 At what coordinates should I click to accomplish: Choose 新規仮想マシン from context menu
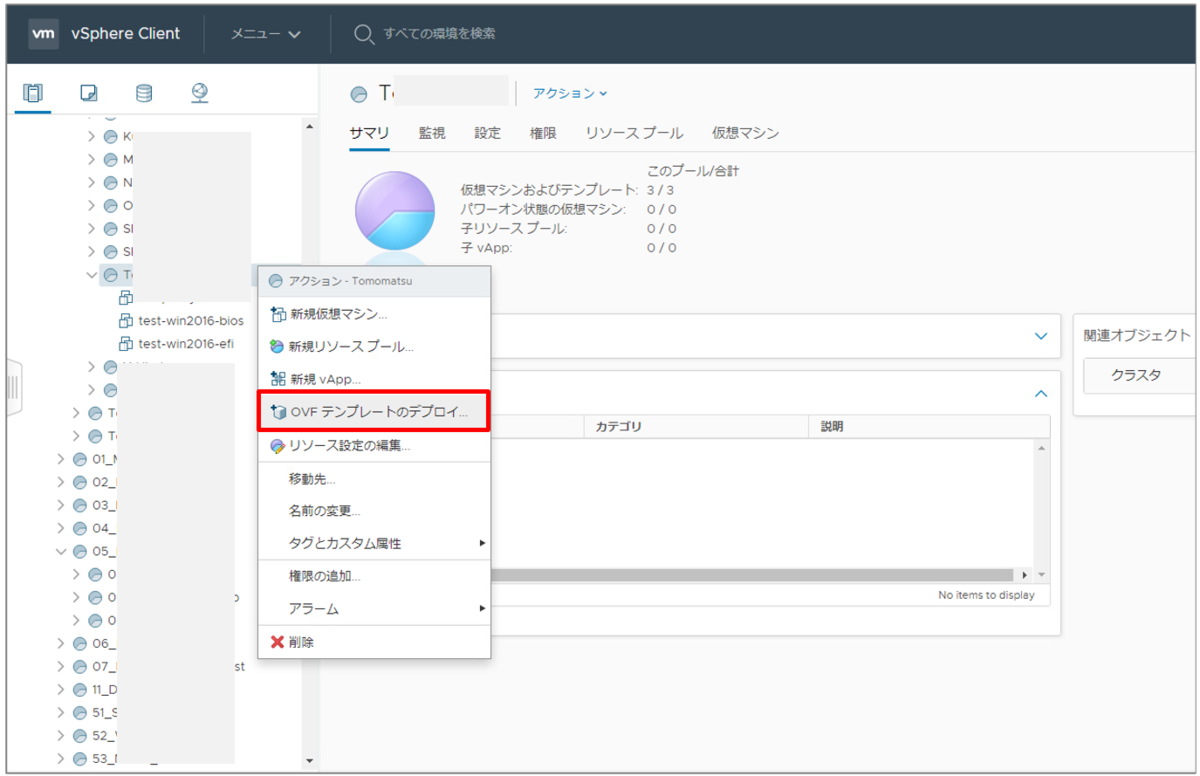click(x=374, y=314)
